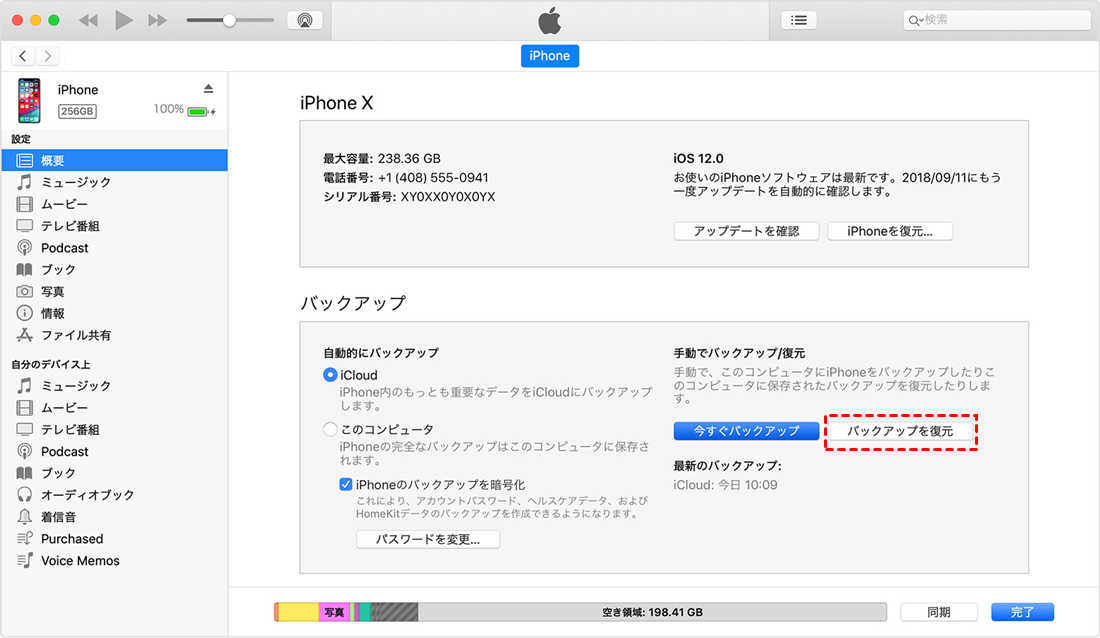Screen dimensions: 1100x638
Task: Click the 写真 segment in storage bar
Action: [x=334, y=612]
